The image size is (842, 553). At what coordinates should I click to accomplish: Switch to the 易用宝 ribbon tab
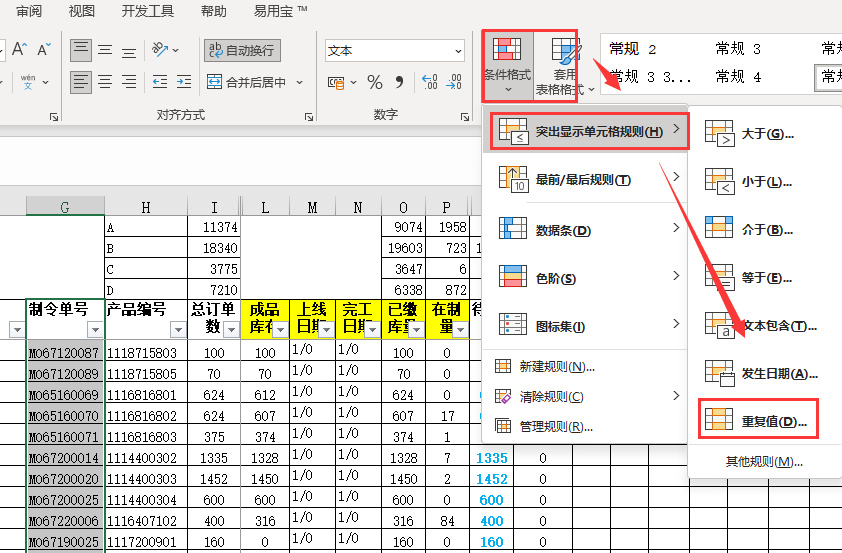[280, 11]
